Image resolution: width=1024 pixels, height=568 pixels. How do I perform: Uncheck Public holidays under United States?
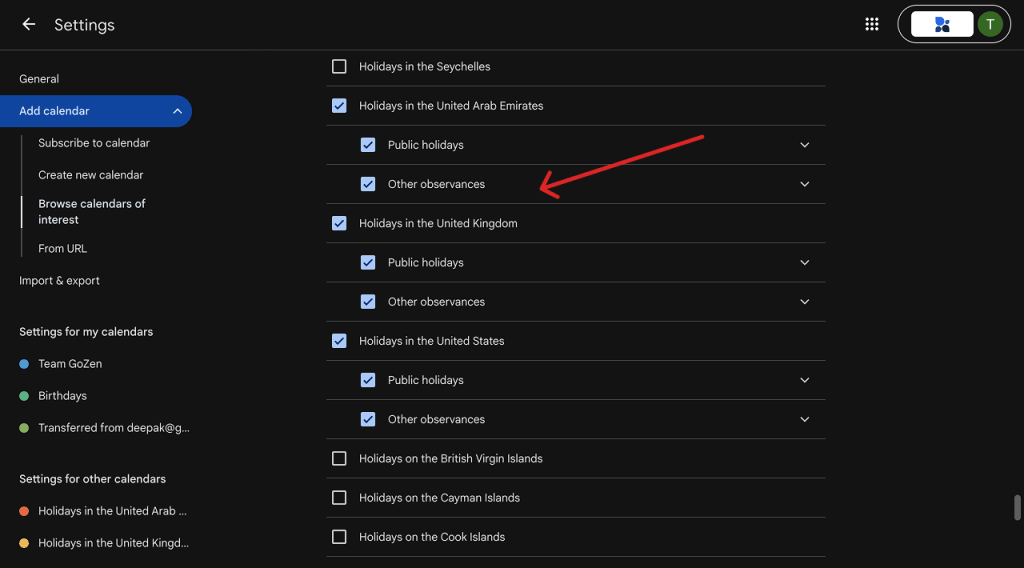[368, 380]
